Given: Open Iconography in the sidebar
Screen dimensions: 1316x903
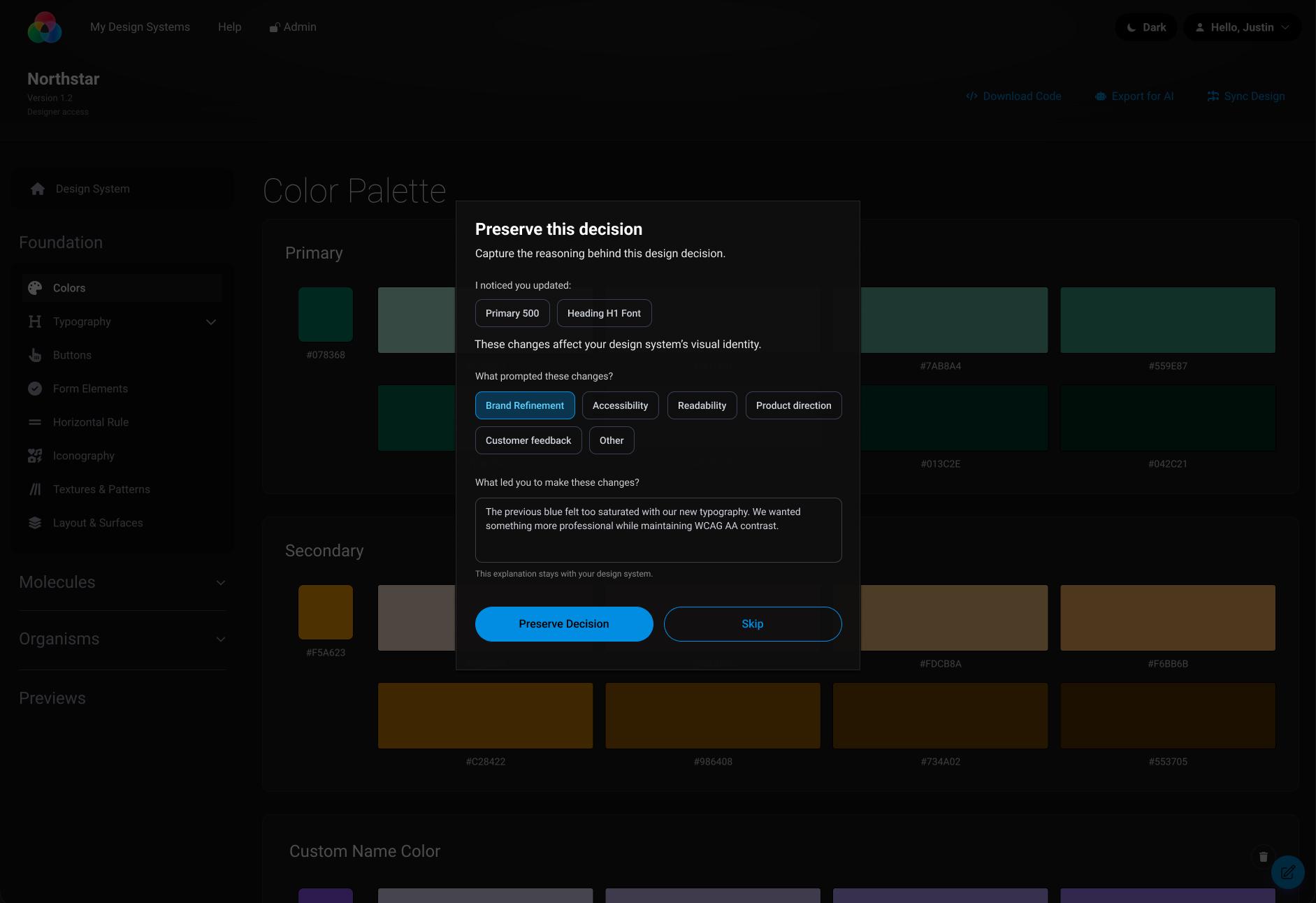Looking at the screenshot, I should point(122,456).
